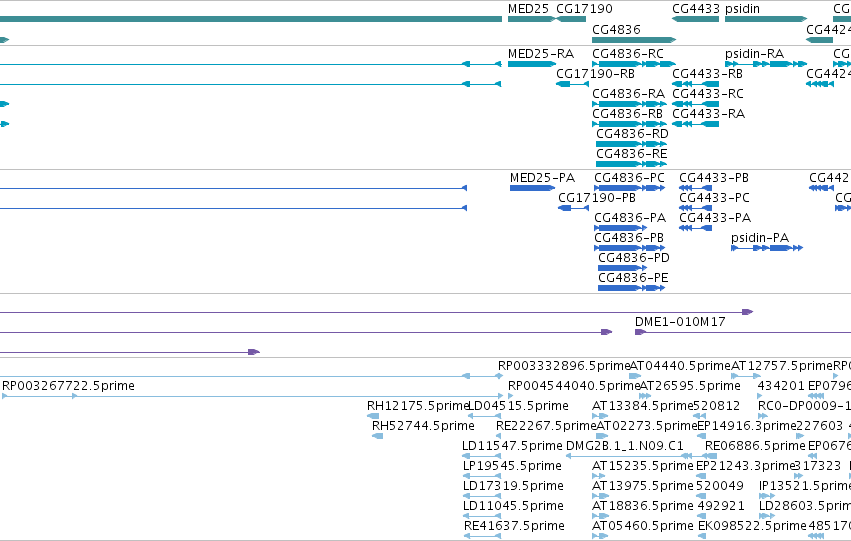851x541 pixels.
Task: Click EST AT05460.5prime
Action: point(643,527)
